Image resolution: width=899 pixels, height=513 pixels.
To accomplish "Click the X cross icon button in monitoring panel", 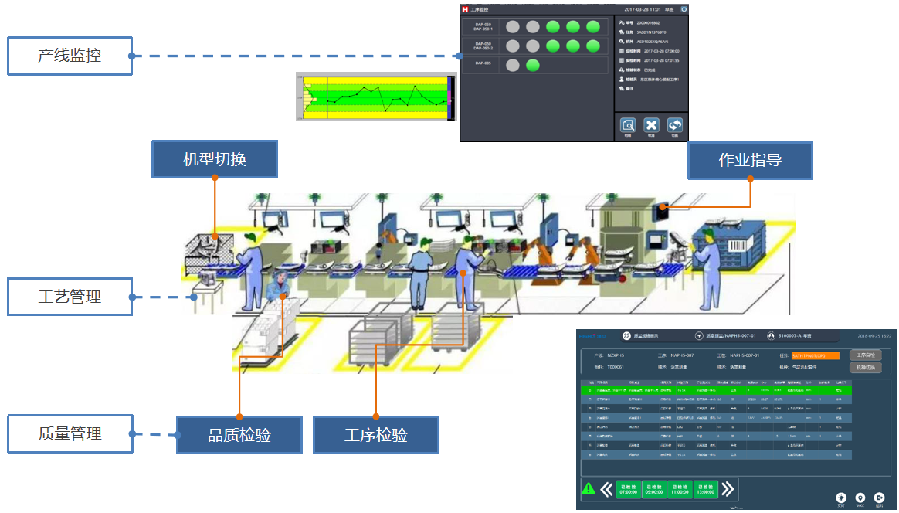I will 652,126.
